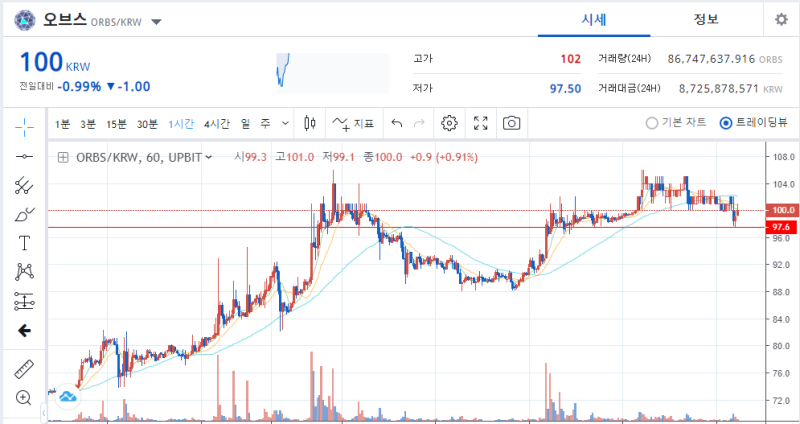Screen dimensions: 800x424
Task: Click the 오브스 coin name title
Action: [65, 20]
